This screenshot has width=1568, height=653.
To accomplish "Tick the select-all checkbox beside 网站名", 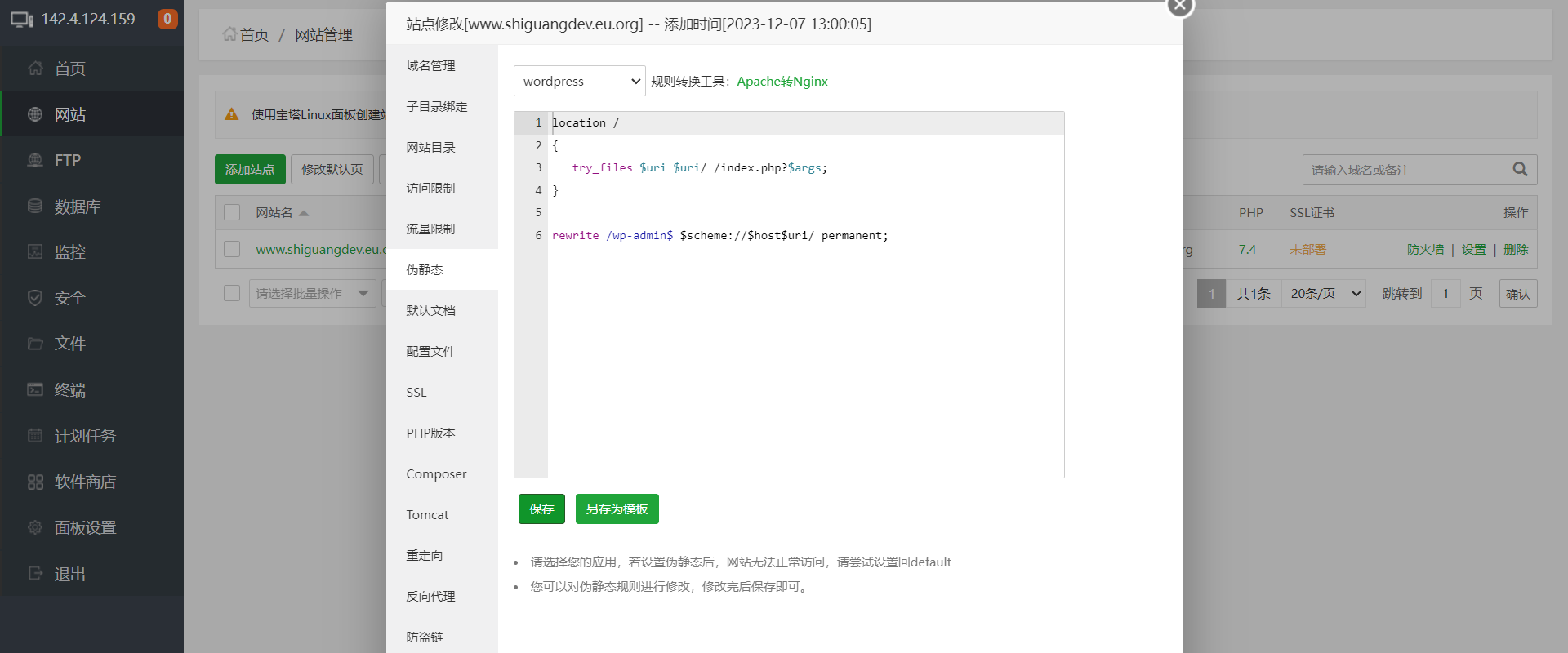I will (232, 212).
